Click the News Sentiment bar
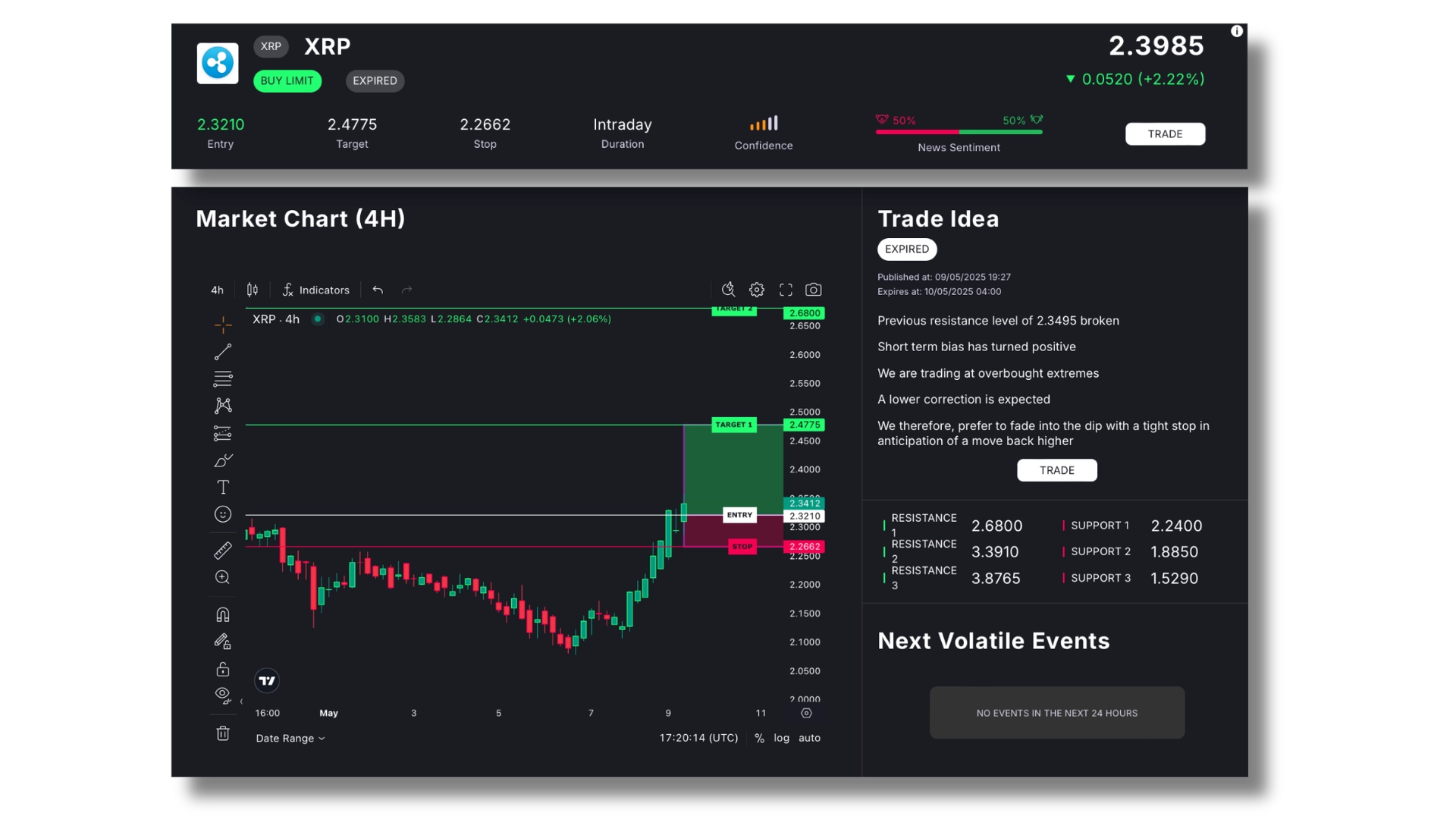This screenshot has height=819, width=1456. pos(959,132)
